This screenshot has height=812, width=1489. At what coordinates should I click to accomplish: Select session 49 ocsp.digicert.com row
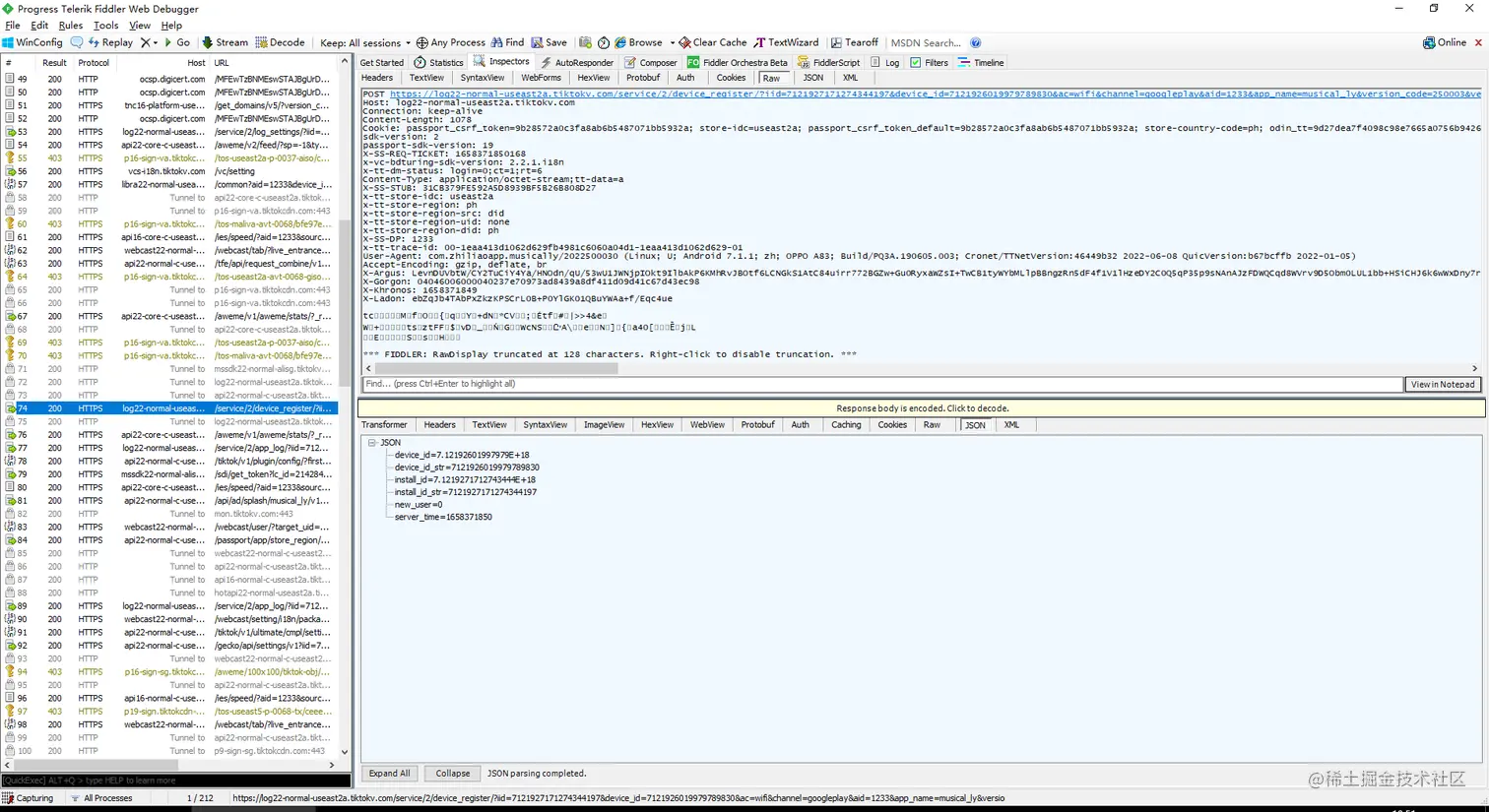coord(168,80)
